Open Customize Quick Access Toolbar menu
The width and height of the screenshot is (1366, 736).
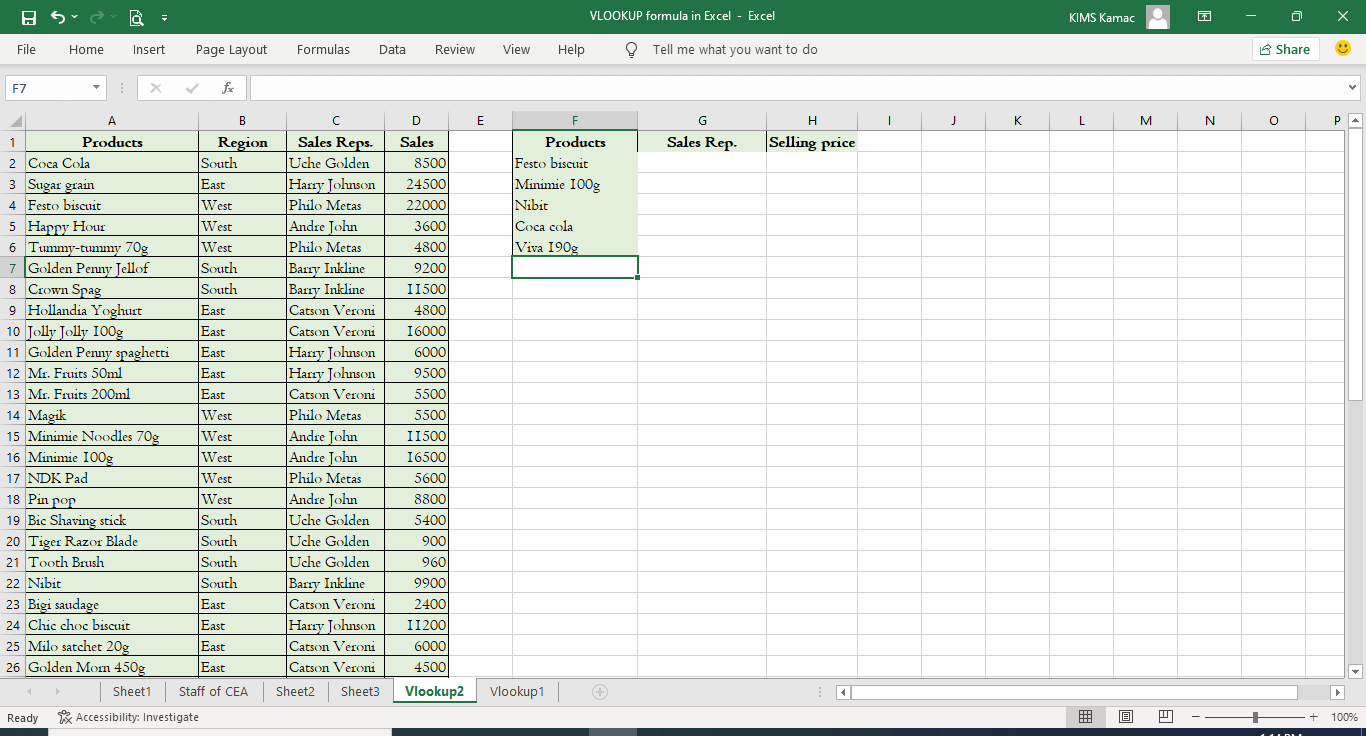(166, 17)
